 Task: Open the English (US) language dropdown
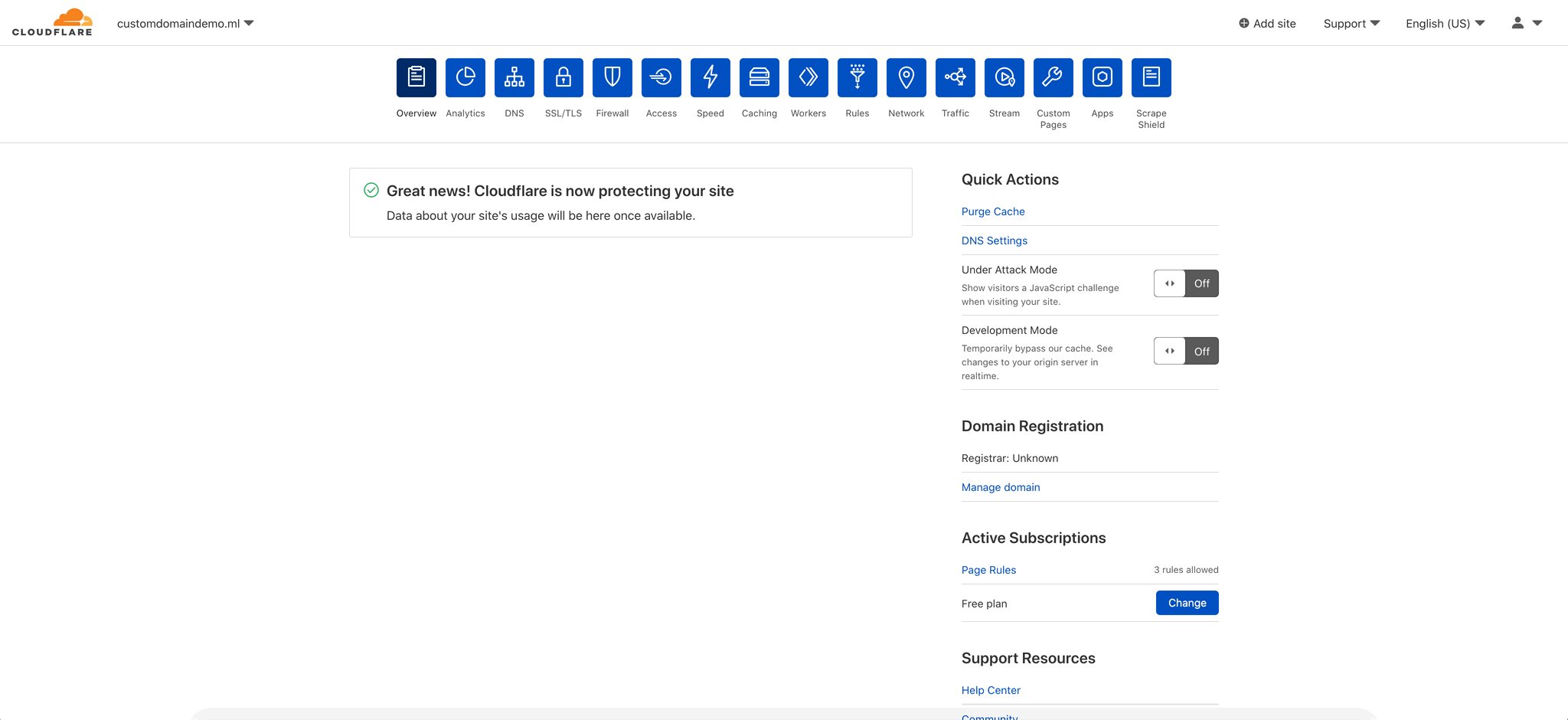(1445, 24)
